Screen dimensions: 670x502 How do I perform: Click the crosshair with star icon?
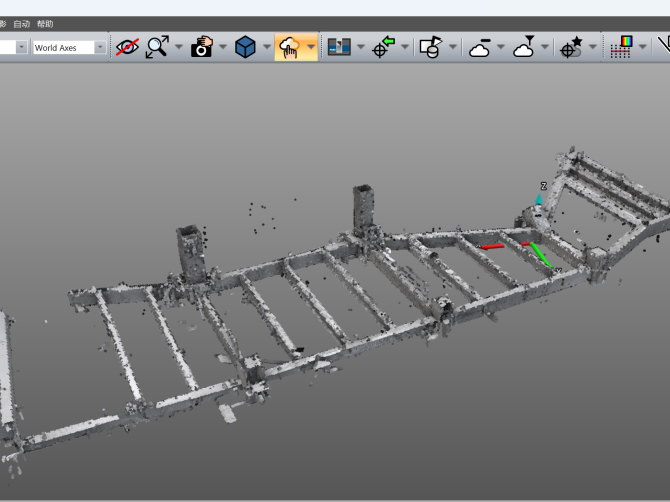pyautogui.click(x=571, y=47)
